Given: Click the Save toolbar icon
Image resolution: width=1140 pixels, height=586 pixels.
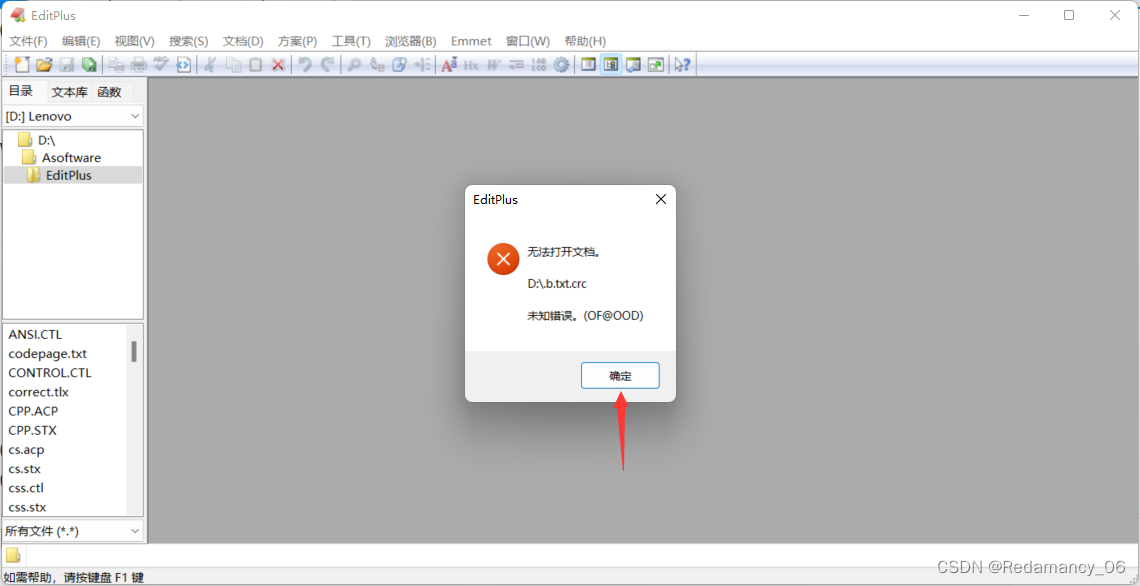Looking at the screenshot, I should coord(67,65).
